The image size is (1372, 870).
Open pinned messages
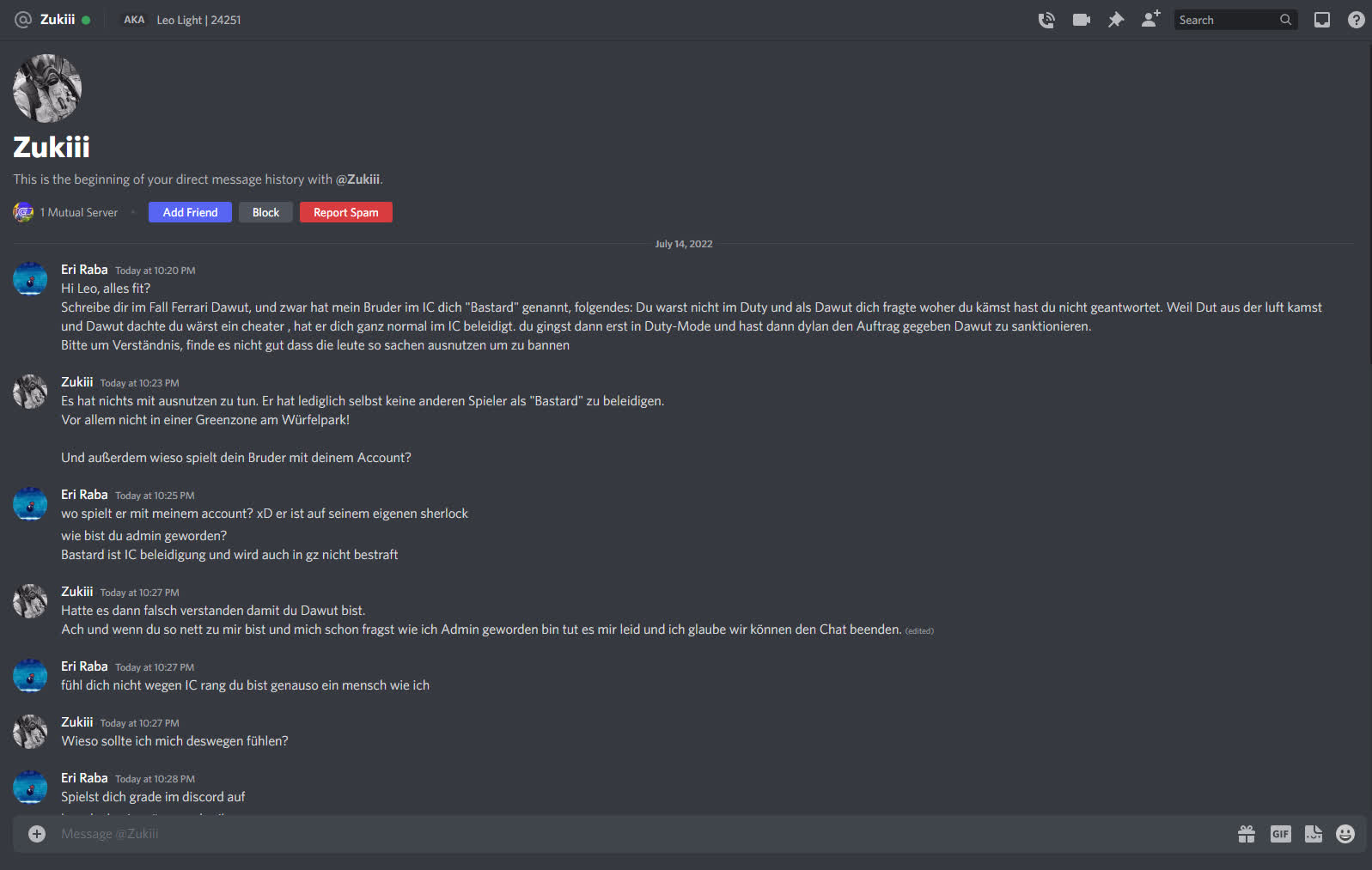coord(1116,20)
